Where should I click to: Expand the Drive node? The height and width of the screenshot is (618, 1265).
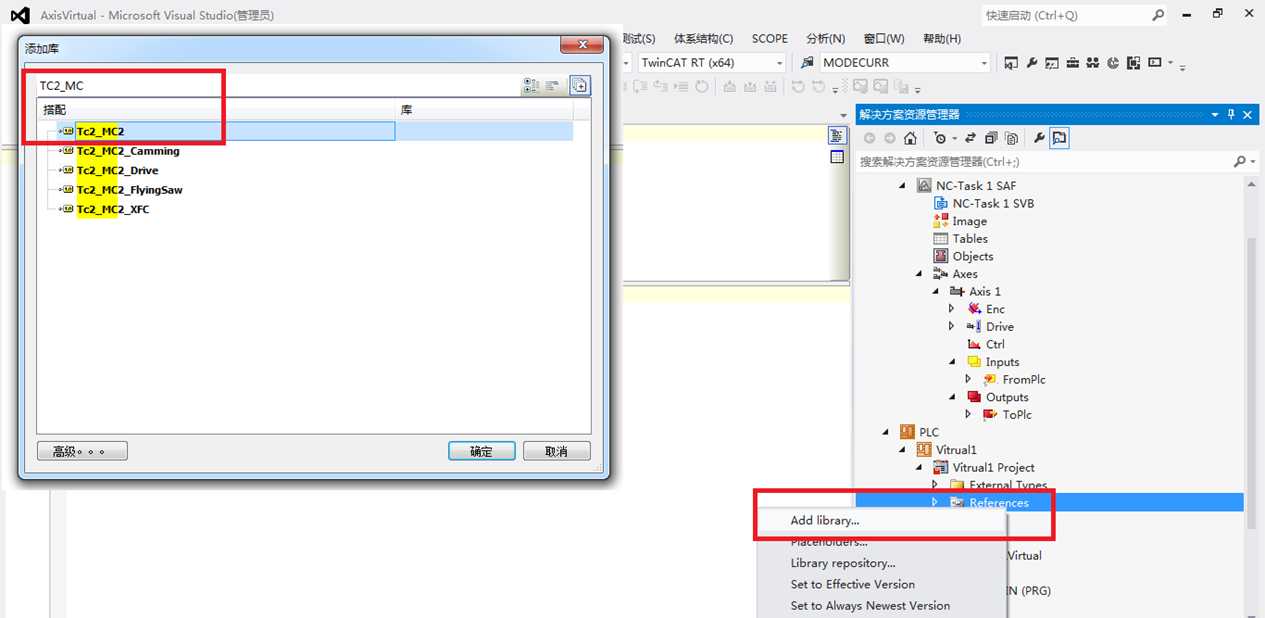pyautogui.click(x=952, y=327)
